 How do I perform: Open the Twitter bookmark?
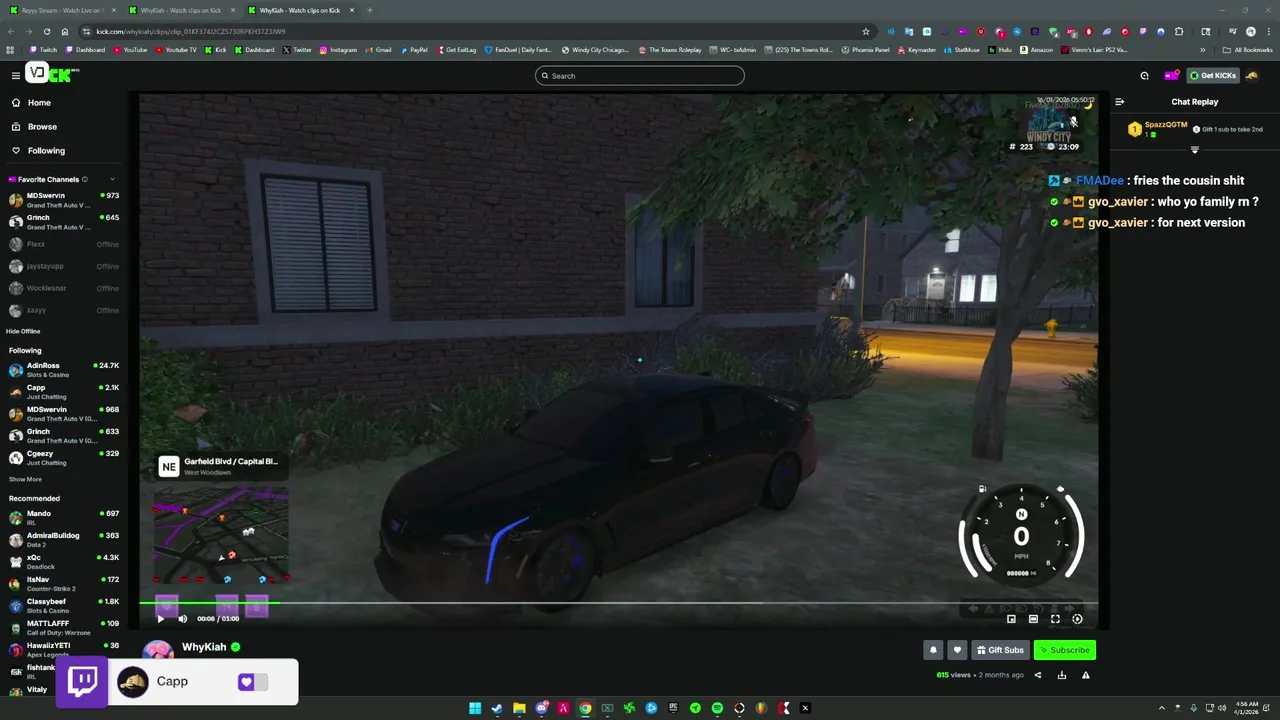click(x=297, y=49)
